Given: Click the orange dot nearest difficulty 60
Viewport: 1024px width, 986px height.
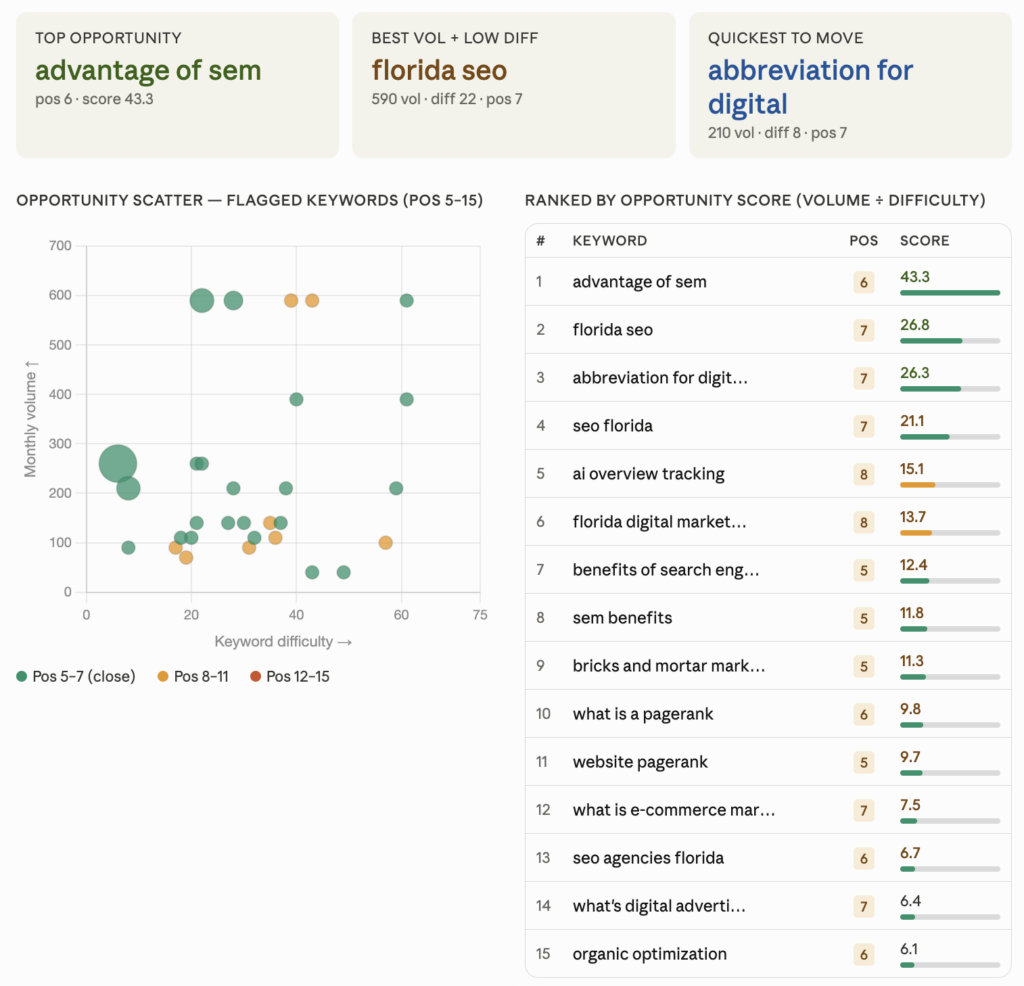Looking at the screenshot, I should 385,543.
